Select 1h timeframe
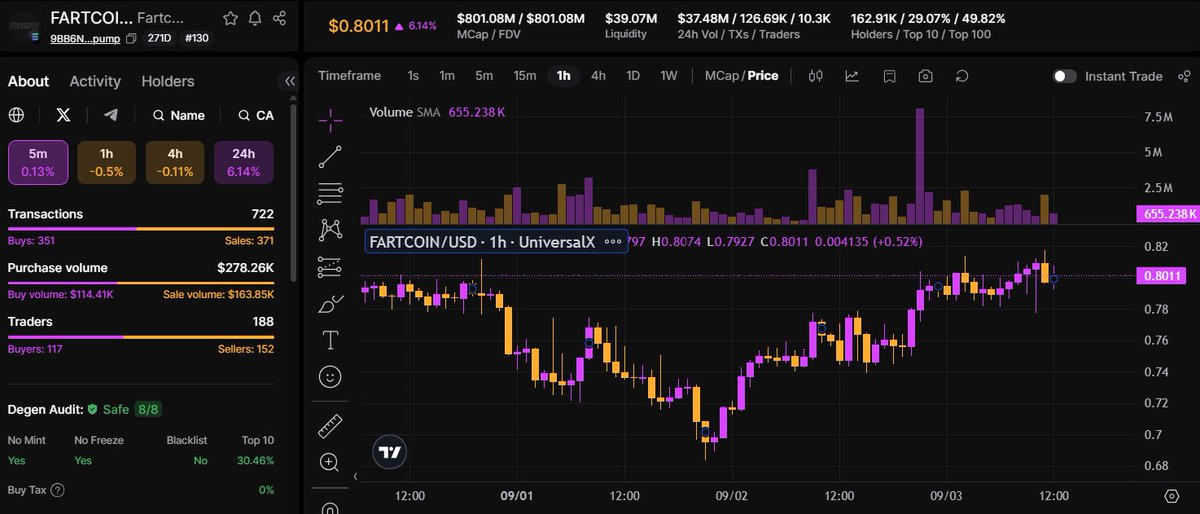The width and height of the screenshot is (1200, 514). pos(564,76)
